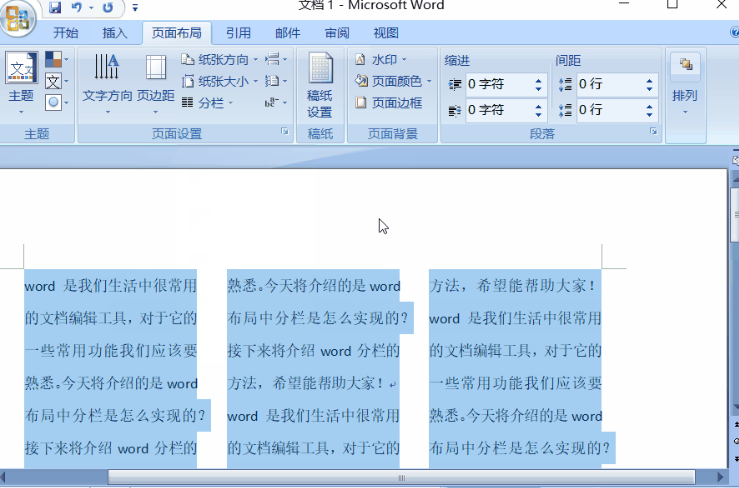Switch to the 视图 tab

pos(386,33)
